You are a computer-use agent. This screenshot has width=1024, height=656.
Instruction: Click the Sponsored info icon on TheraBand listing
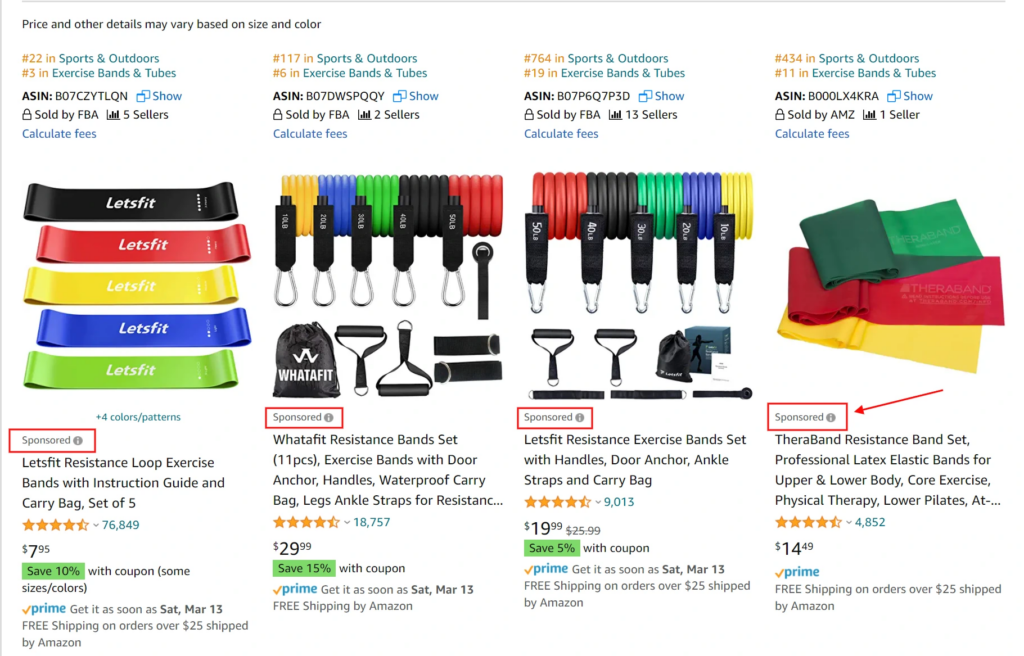pos(830,417)
